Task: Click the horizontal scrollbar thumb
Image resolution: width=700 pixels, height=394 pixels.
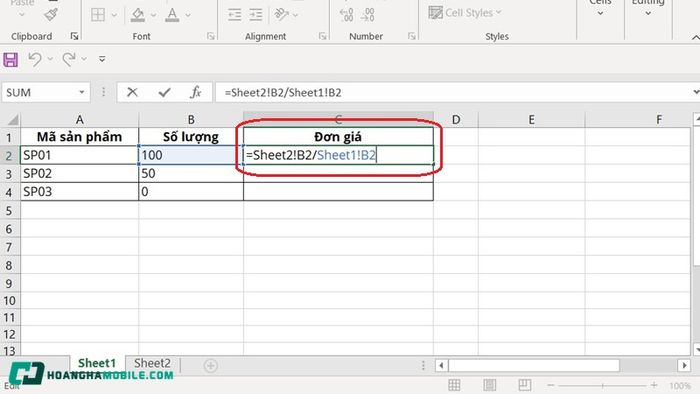Action: click(534, 366)
